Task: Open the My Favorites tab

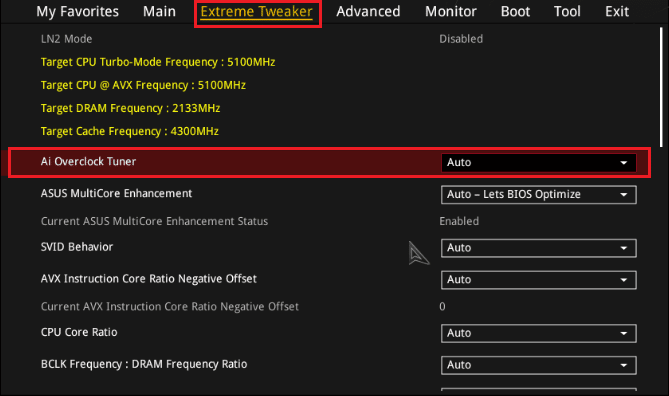Action: coord(77,12)
